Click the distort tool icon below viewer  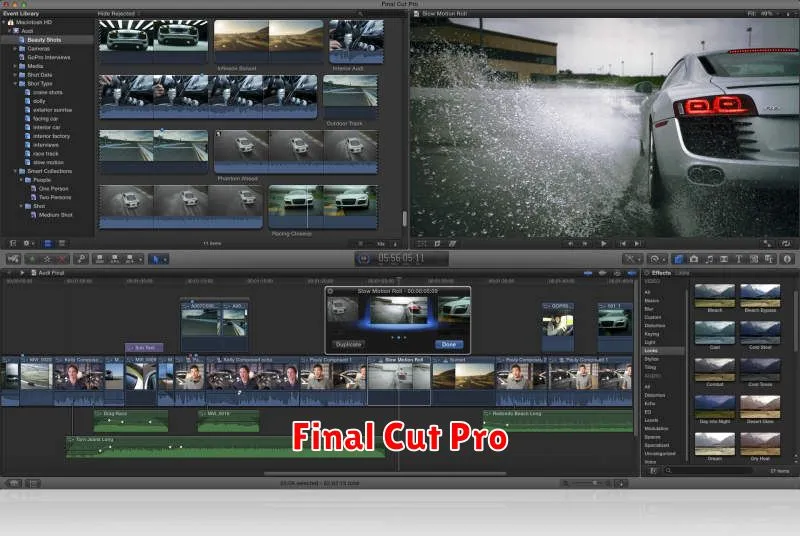click(452, 244)
